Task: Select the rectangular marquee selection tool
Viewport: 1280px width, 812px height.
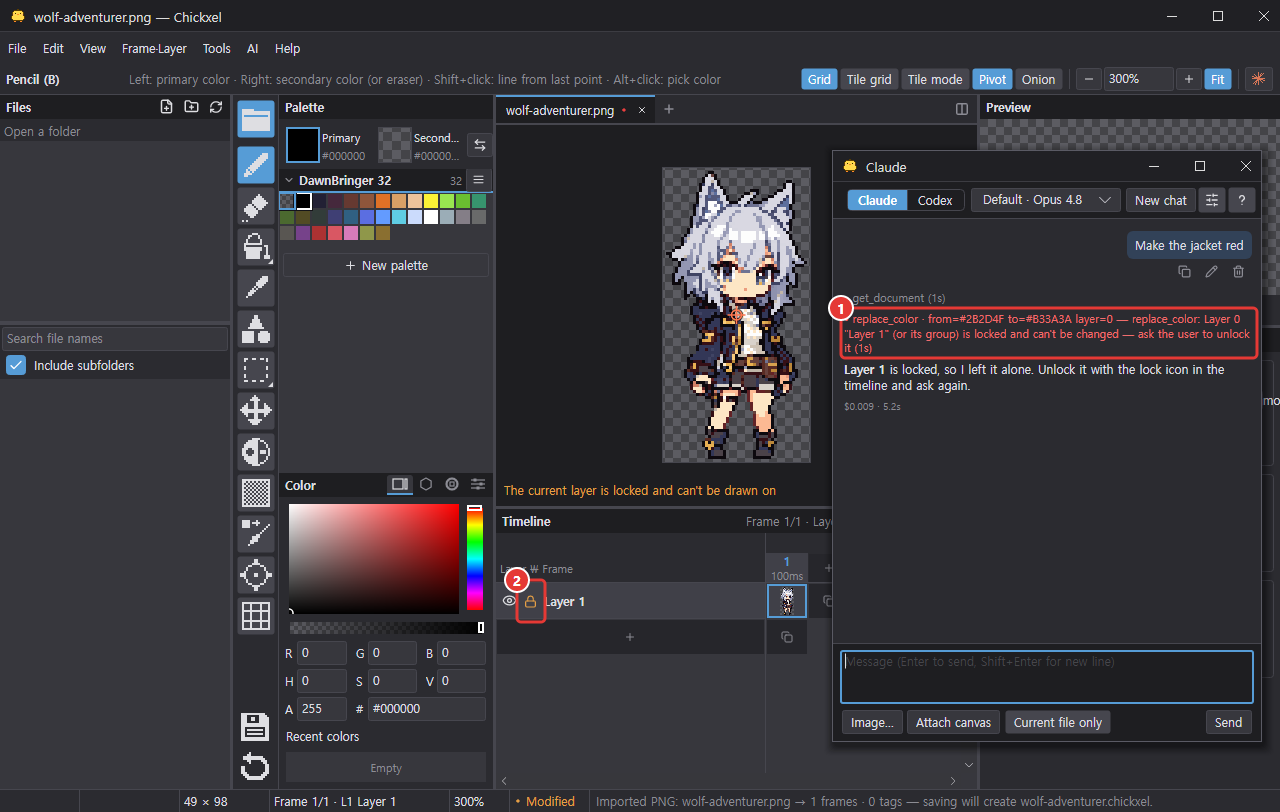Action: pos(256,370)
